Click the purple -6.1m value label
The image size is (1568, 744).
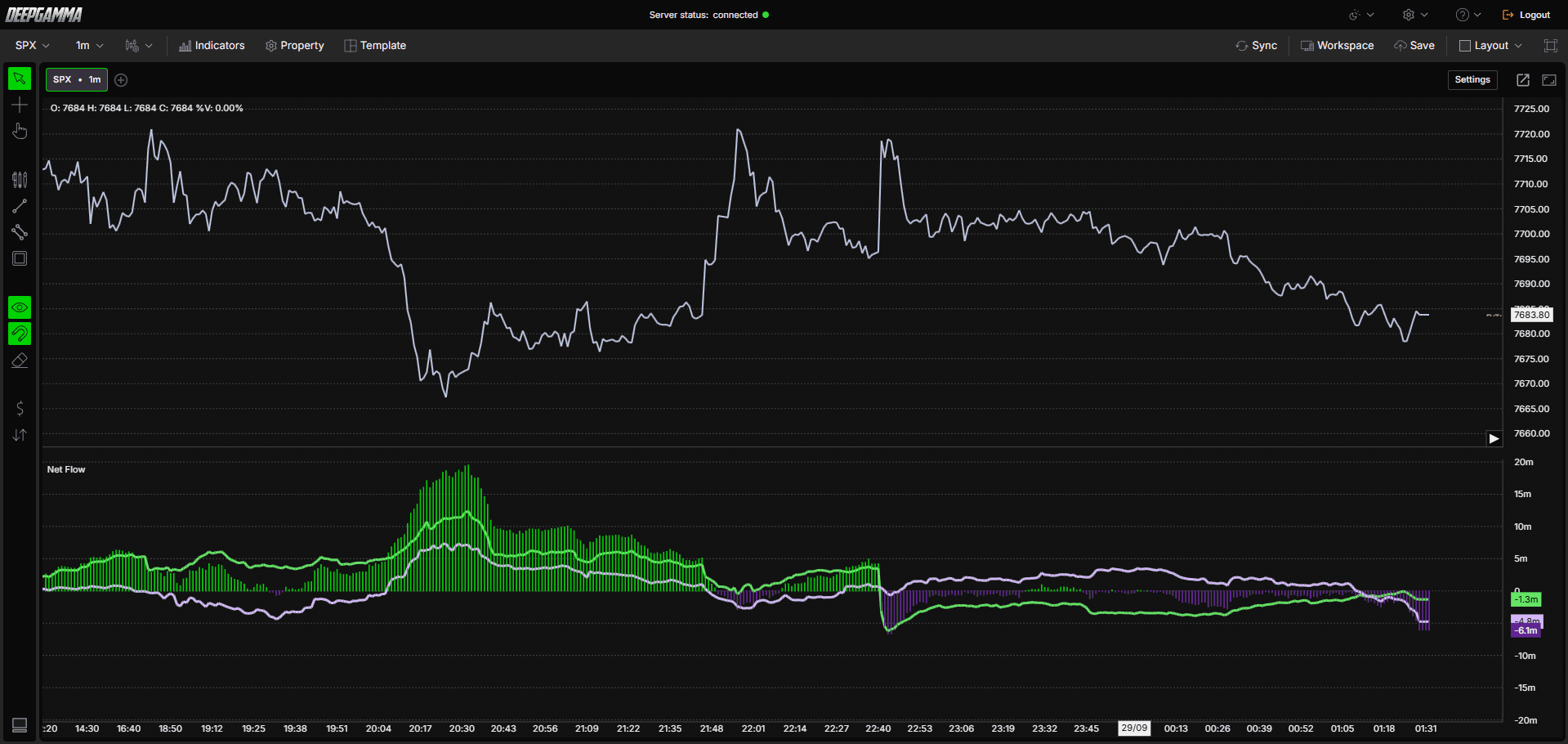[1526, 630]
